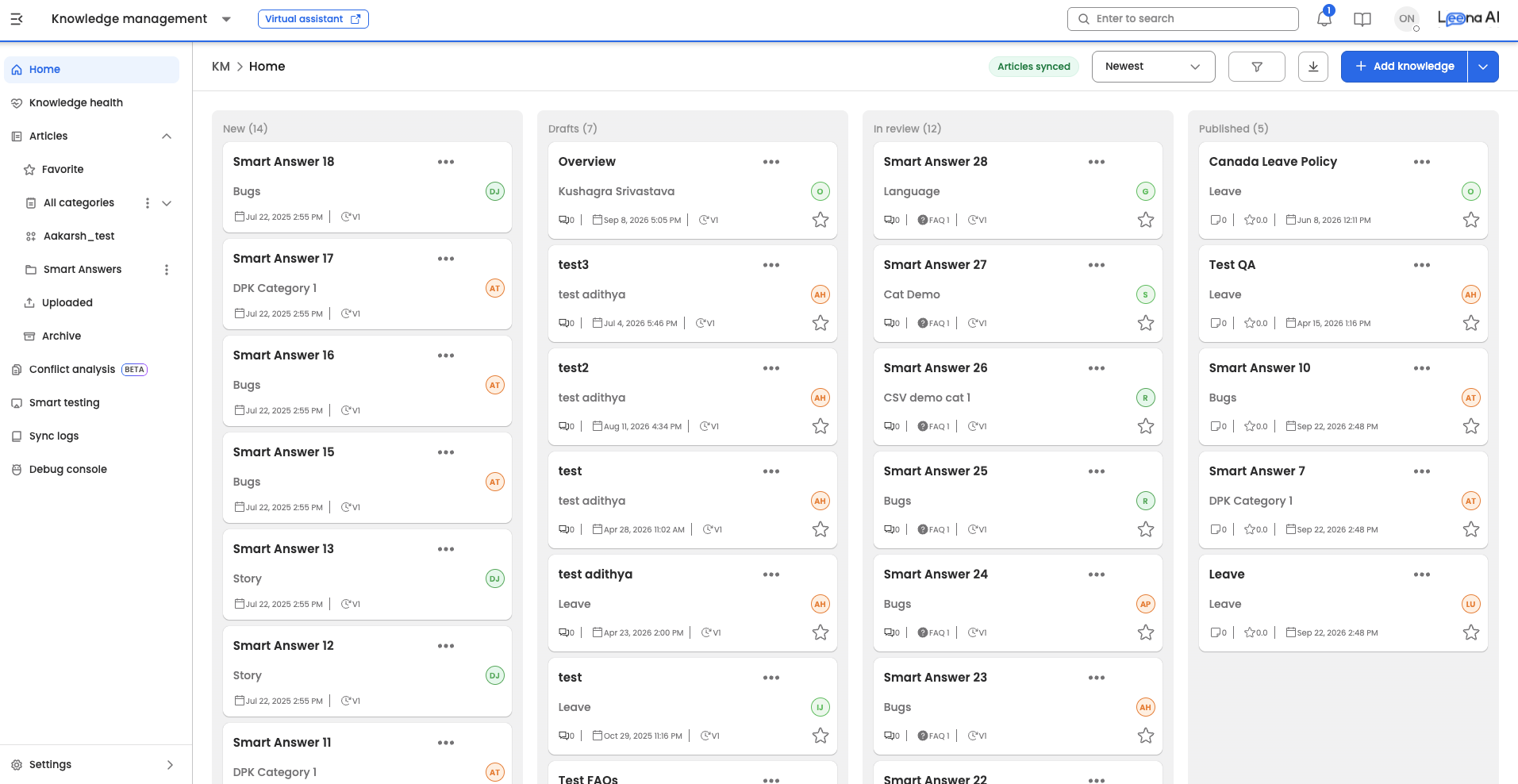Collapse the sidebar hamburger icon
This screenshot has width=1518, height=784.
[17, 18]
